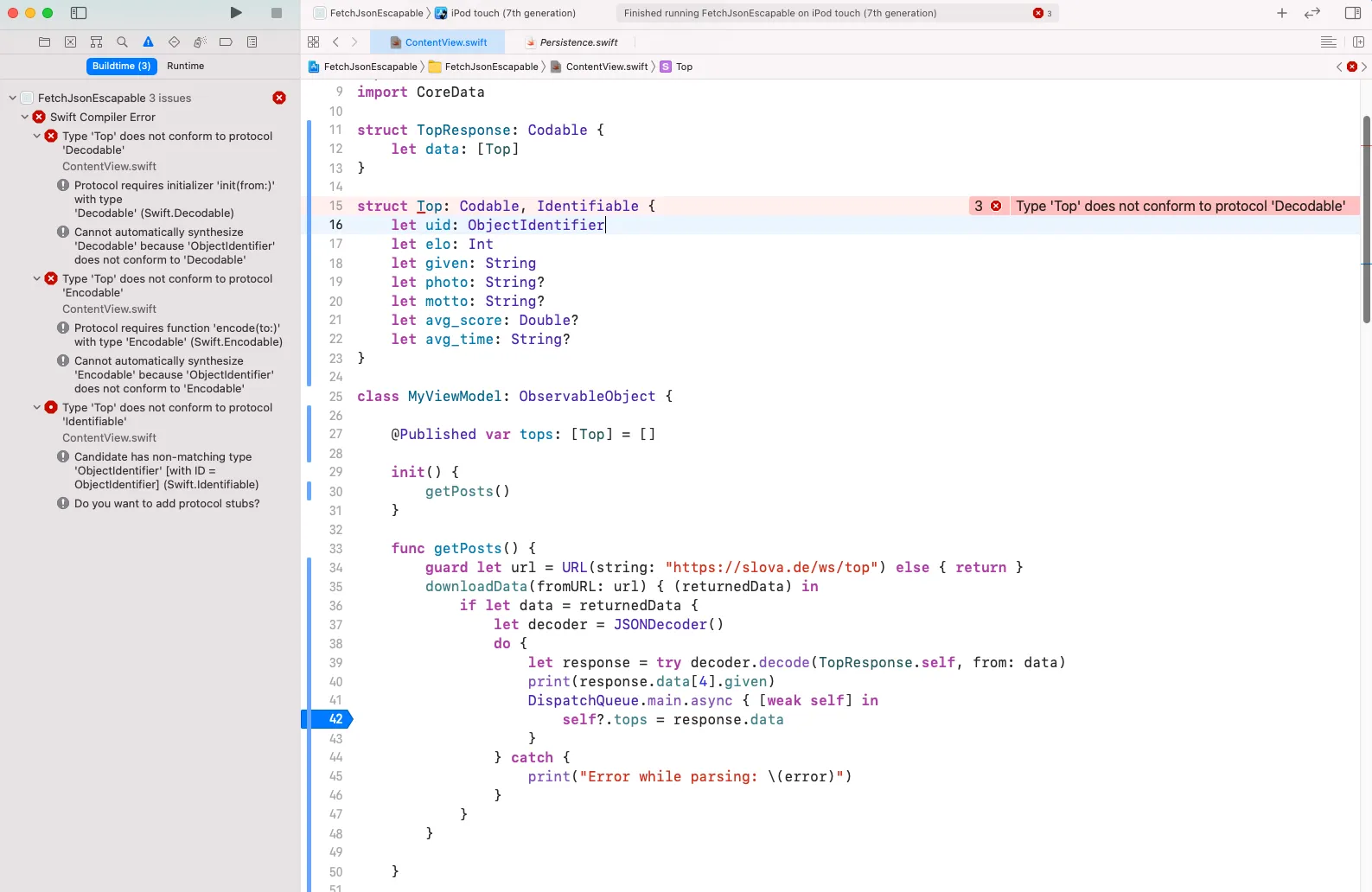This screenshot has height=892, width=1372.
Task: Select 'Do you want to add protocol stubs?'
Action: pos(167,503)
